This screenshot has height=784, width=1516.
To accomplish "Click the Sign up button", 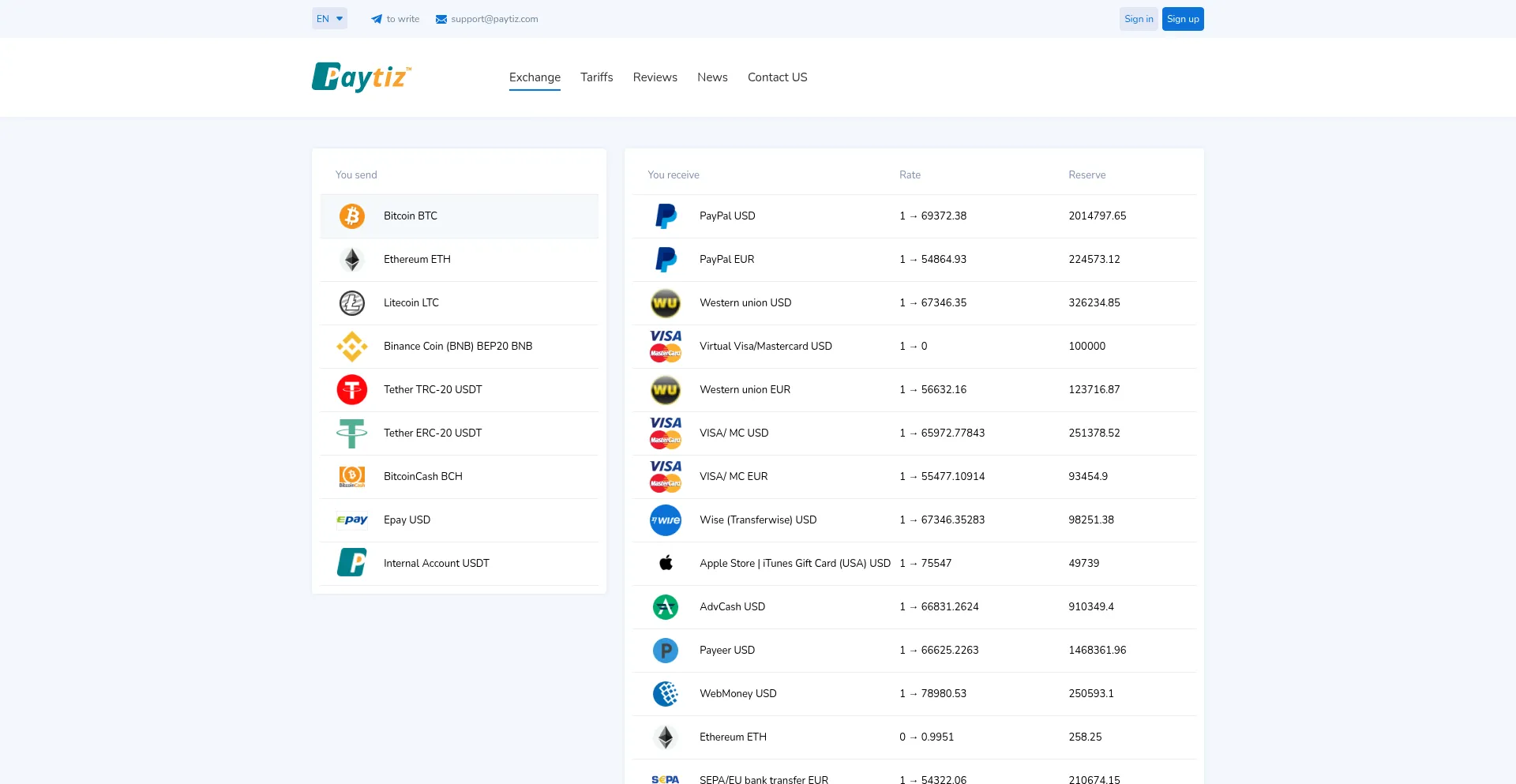I will pos(1183,19).
